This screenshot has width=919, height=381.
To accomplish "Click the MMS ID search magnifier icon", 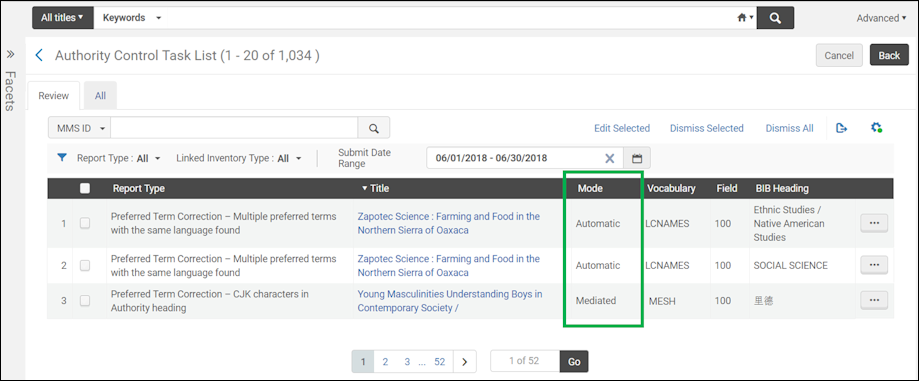I will click(x=373, y=128).
